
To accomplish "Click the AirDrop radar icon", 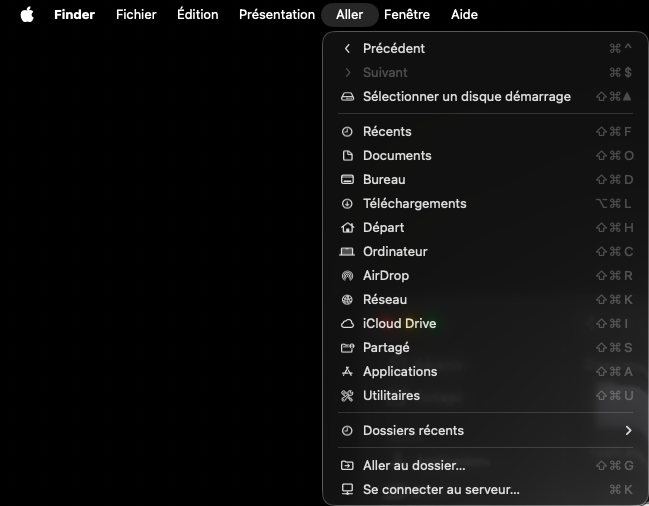I will pyautogui.click(x=347, y=276).
